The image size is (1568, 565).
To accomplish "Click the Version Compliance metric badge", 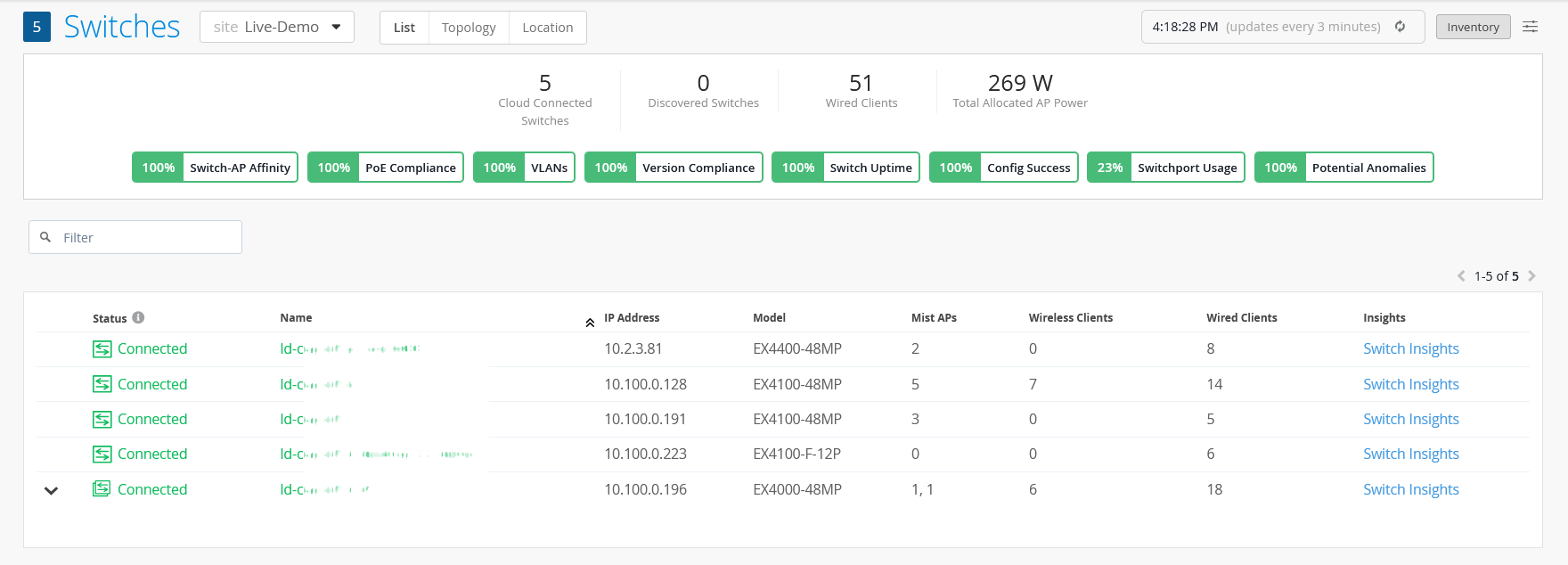I will [x=674, y=168].
